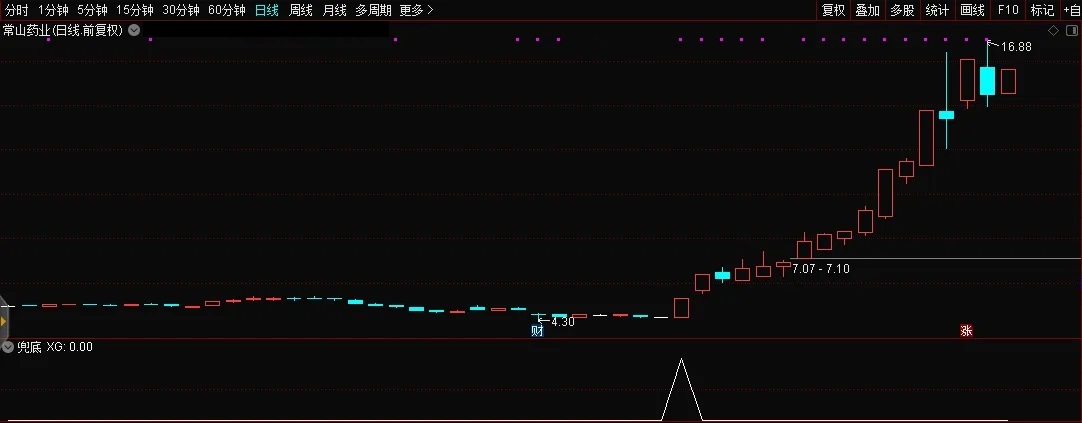Click the 常山药业(日线.前复权) title
This screenshot has width=1082, height=423.
point(63,30)
